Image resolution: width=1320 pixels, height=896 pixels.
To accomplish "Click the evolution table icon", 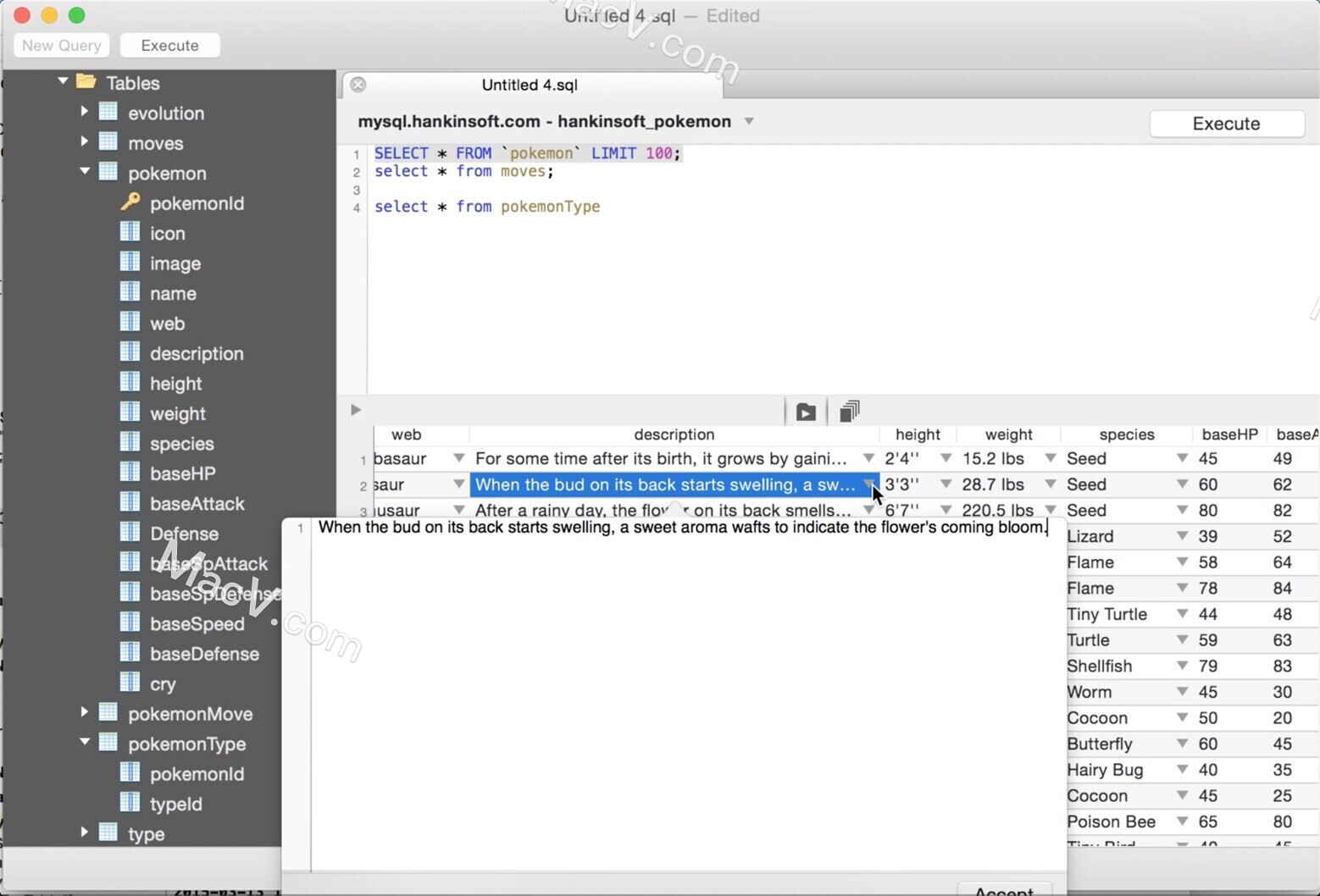I will 108,112.
